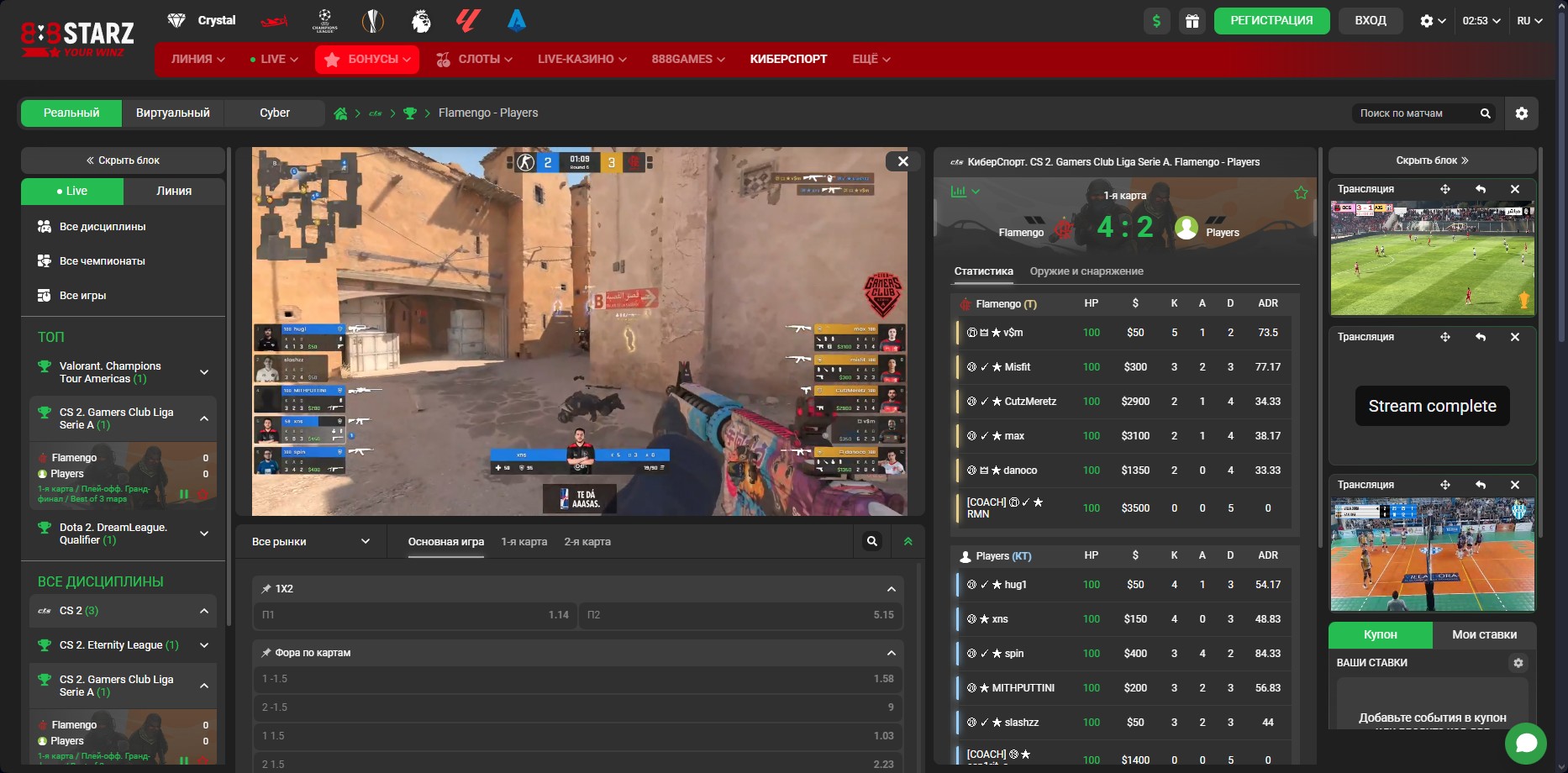The width and height of the screenshot is (1568, 773).
Task: Open Оружие и снаряжение tab
Action: [x=1087, y=271]
